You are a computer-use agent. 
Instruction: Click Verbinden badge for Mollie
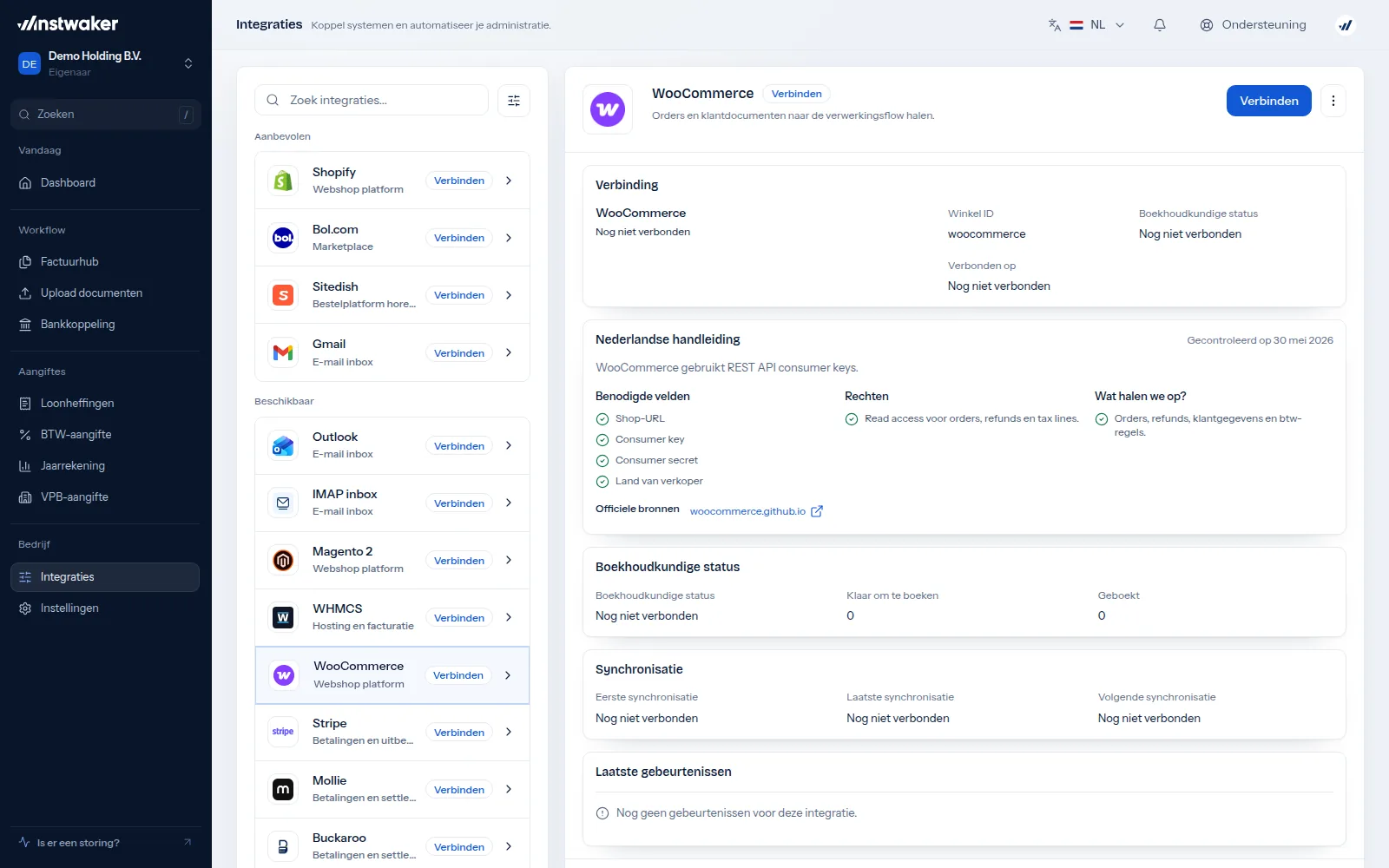(x=459, y=790)
